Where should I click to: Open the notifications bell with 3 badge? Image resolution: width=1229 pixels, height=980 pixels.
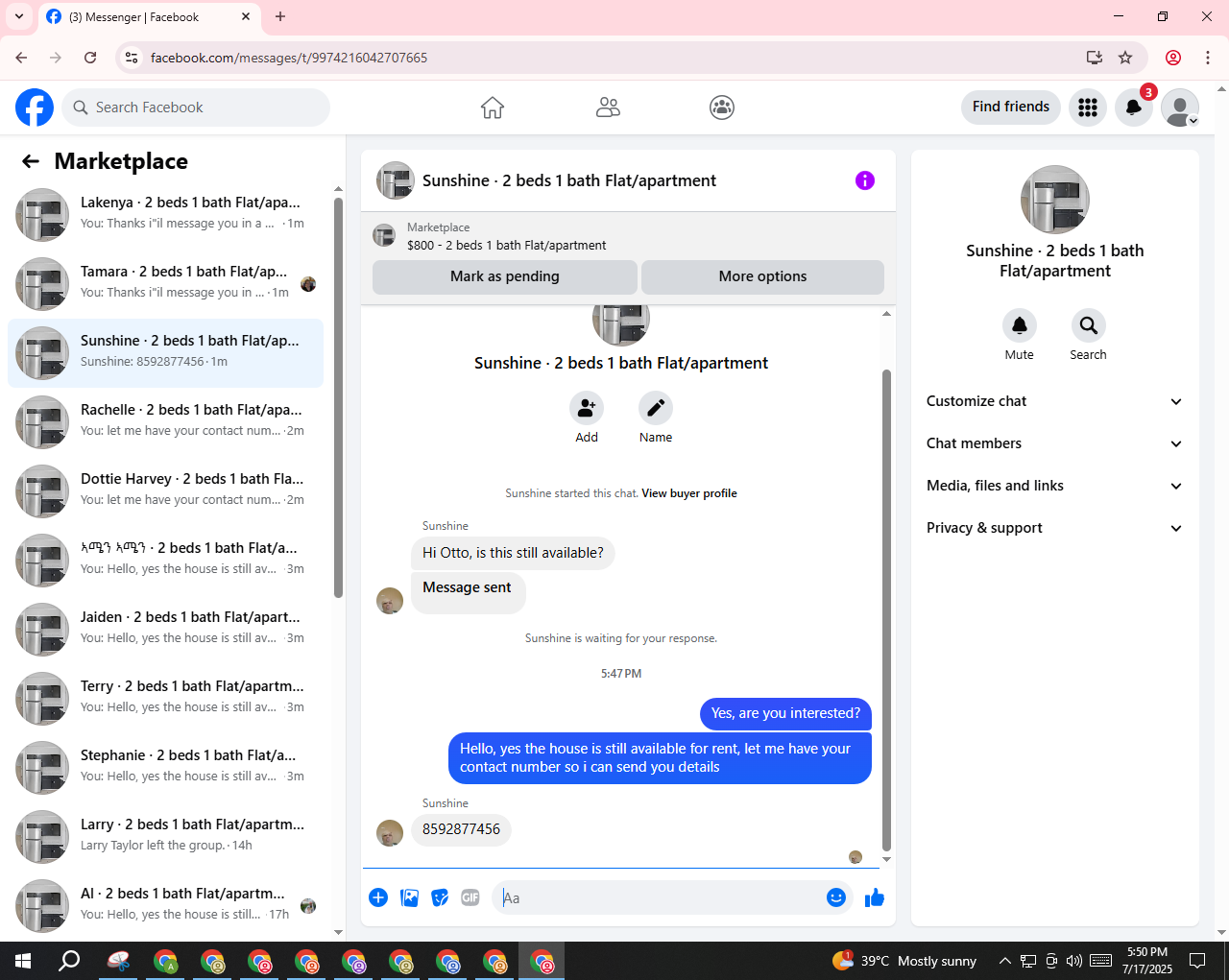(x=1134, y=108)
